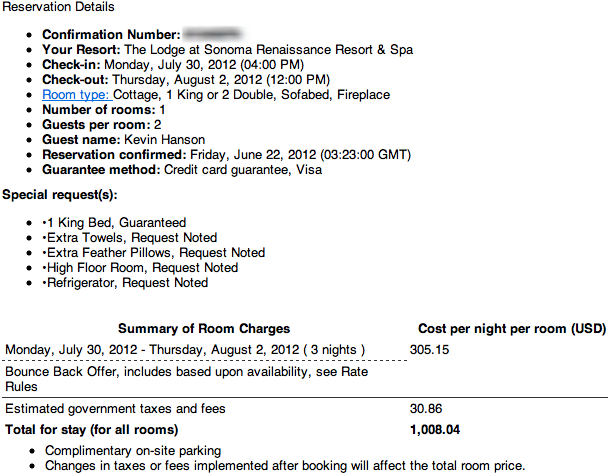This screenshot has width=608, height=474.
Task: Click the High Floor Room request
Action: pos(140,268)
